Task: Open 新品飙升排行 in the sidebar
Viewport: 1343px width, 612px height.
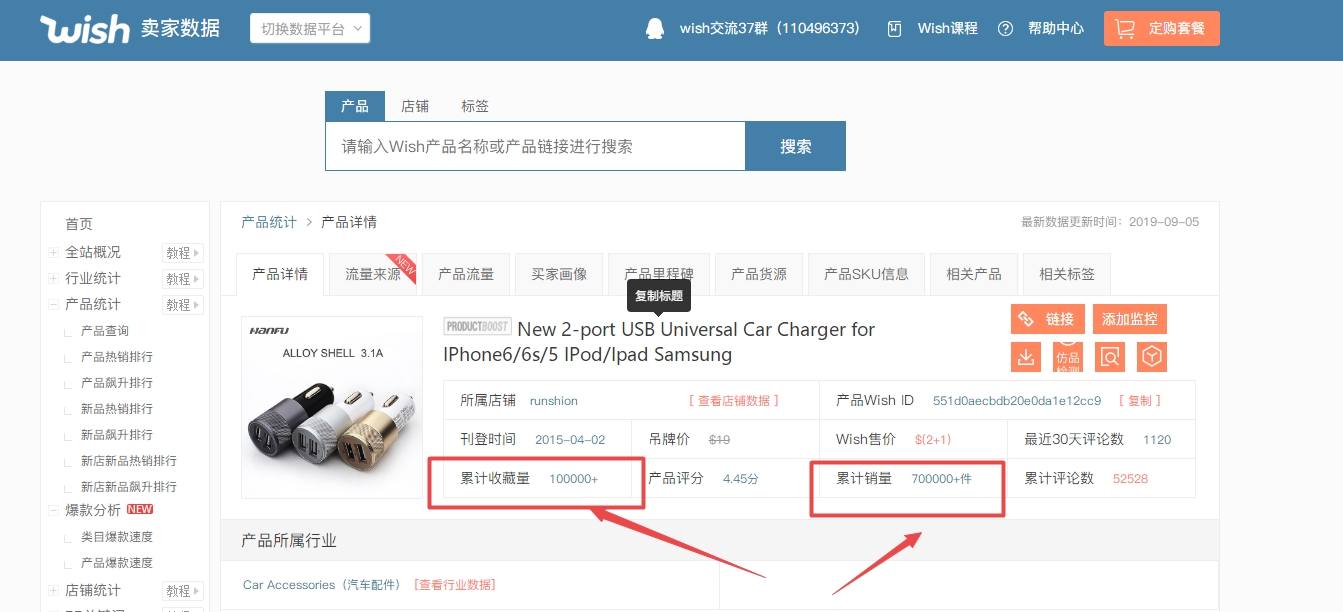Action: point(117,435)
